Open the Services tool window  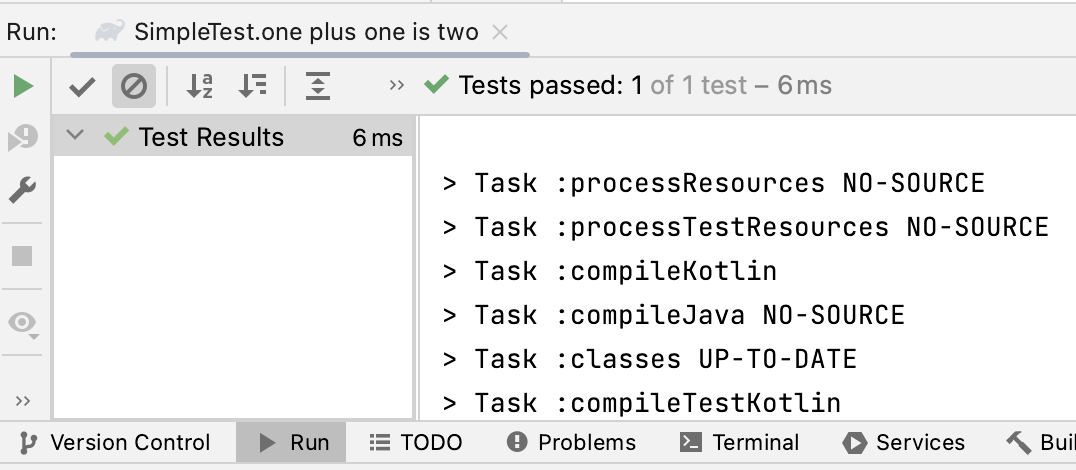tap(903, 443)
